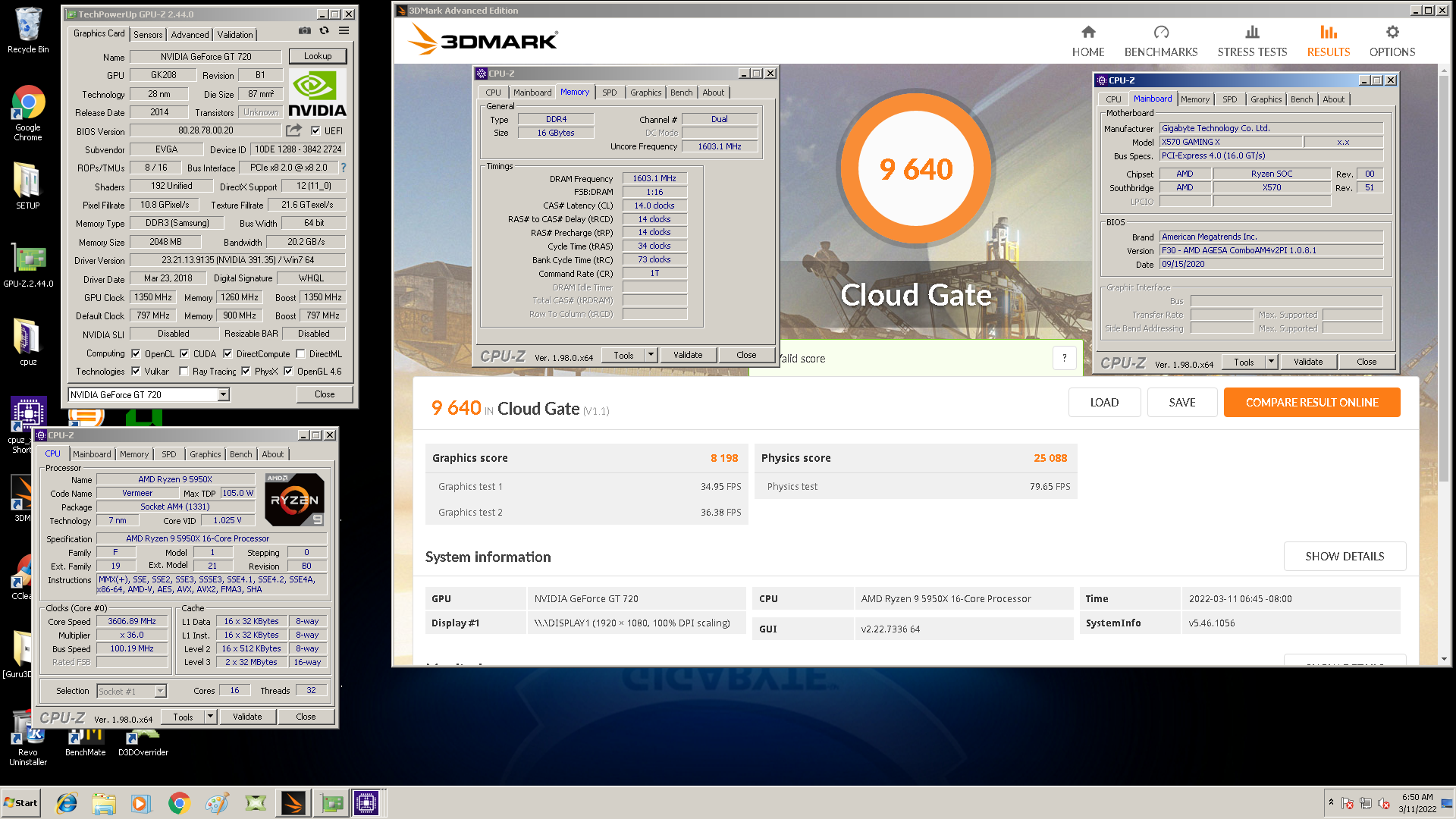1456x819 pixels.
Task: Click the scrollbar down arrow in 3DMark
Action: [1444, 660]
